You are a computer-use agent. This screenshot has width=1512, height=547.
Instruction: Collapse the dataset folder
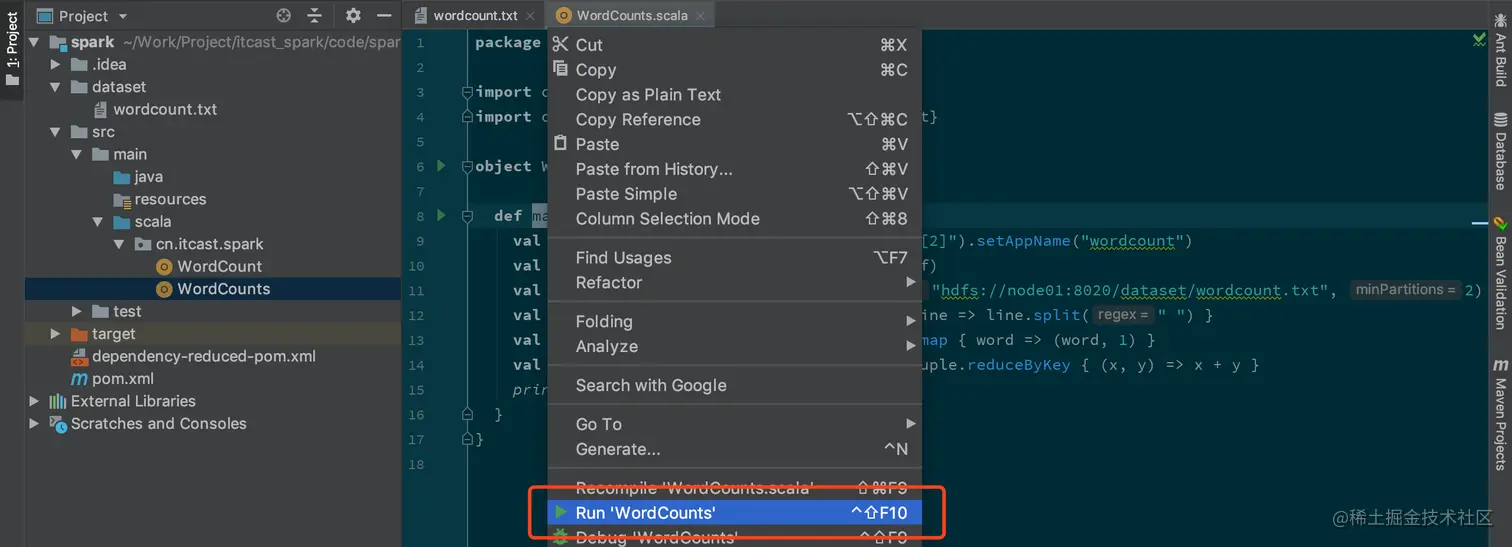pyautogui.click(x=56, y=87)
